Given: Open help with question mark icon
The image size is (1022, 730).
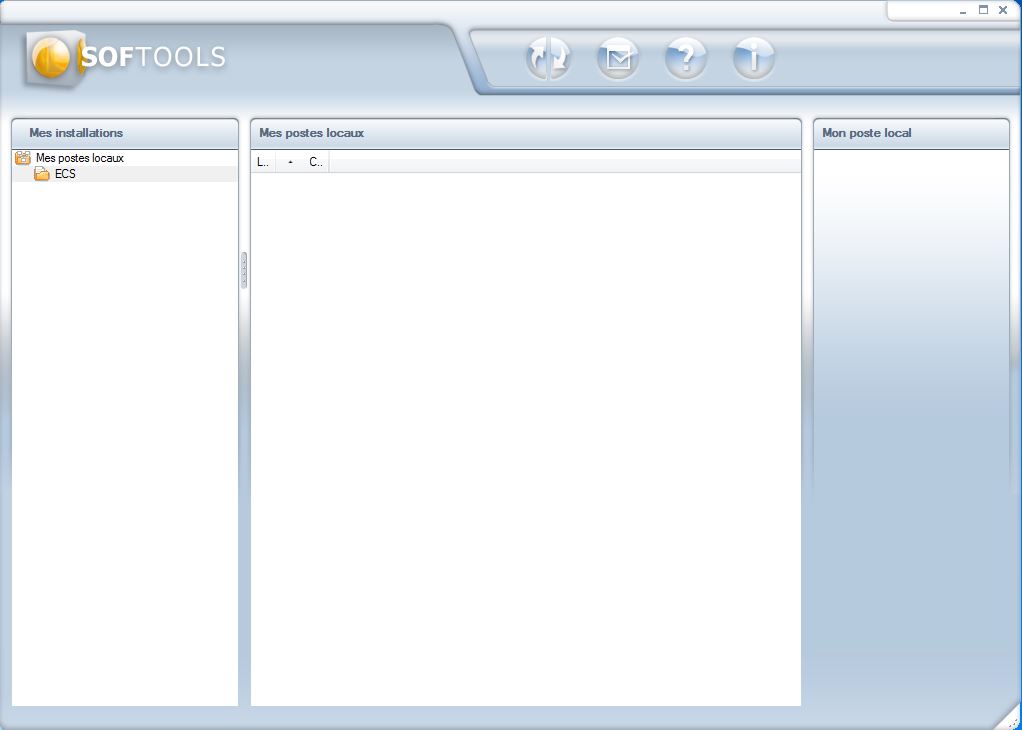Looking at the screenshot, I should tap(686, 59).
